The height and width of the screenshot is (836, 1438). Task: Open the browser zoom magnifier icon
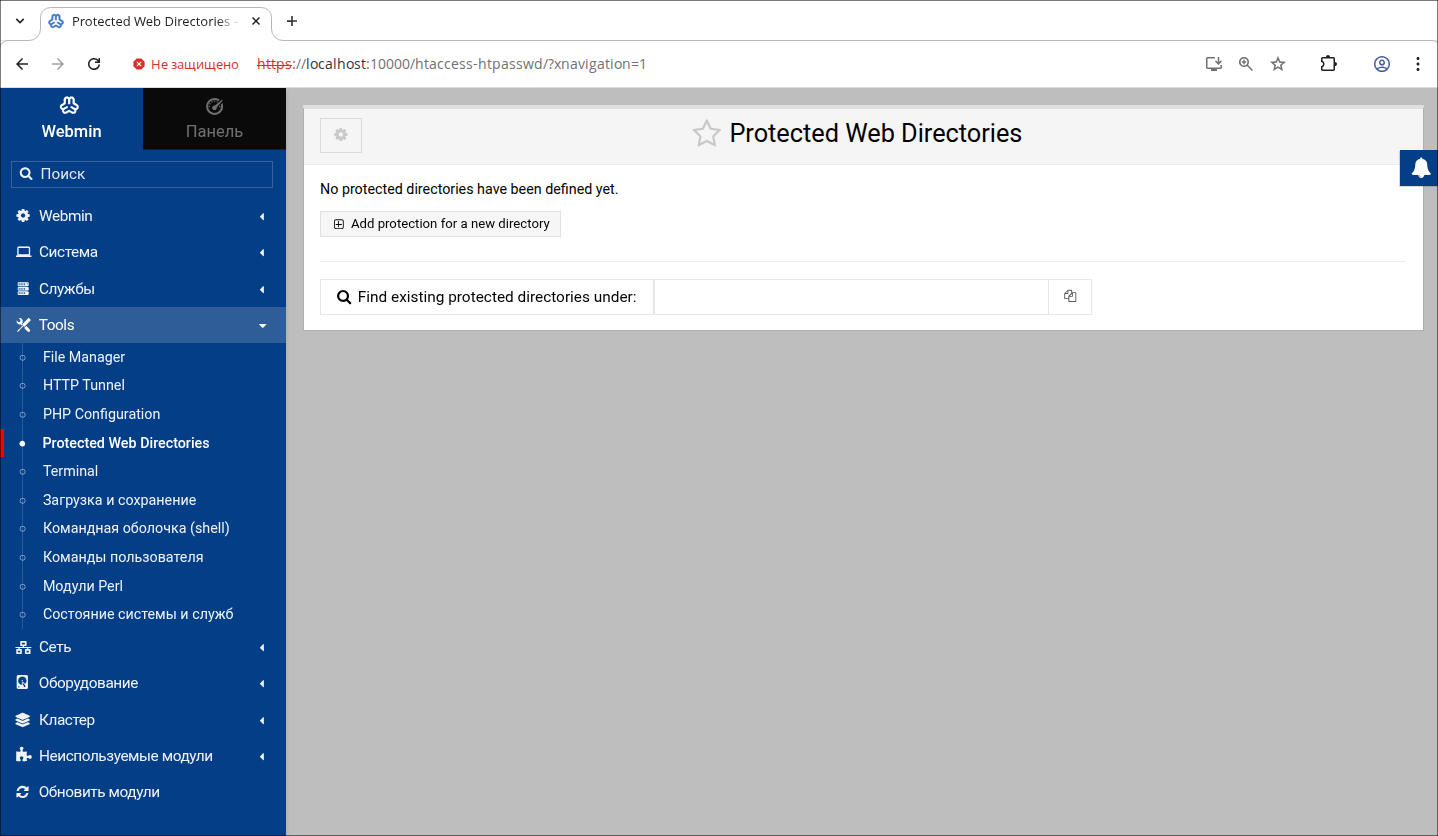[x=1246, y=64]
